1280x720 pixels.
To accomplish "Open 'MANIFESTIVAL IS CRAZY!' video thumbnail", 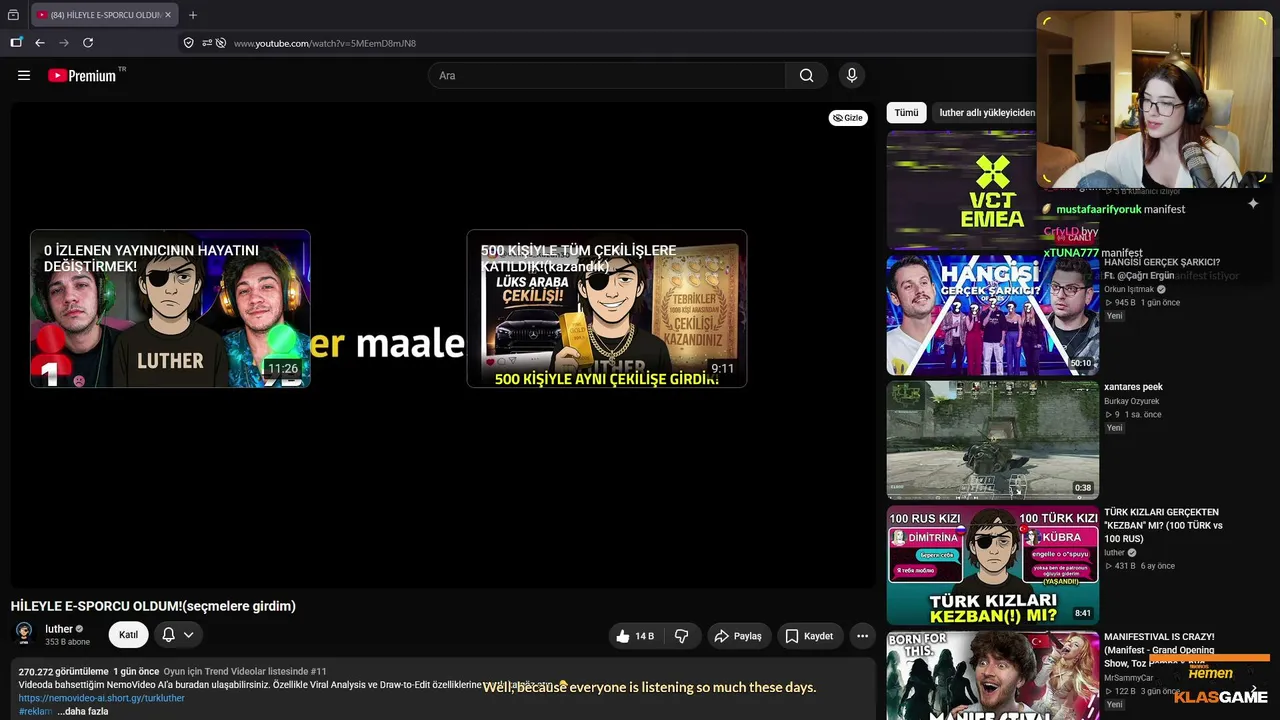I will (993, 675).
